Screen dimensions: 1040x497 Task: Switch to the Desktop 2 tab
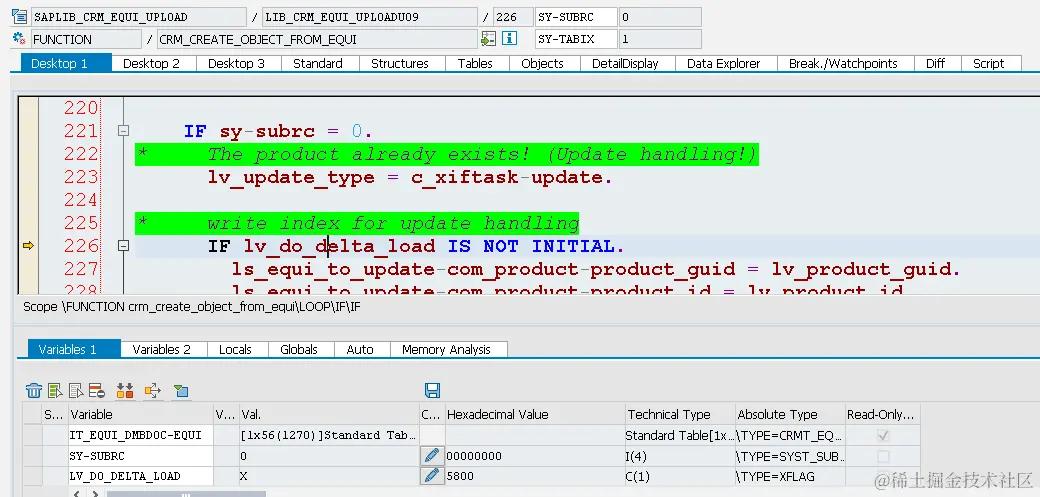coord(151,64)
